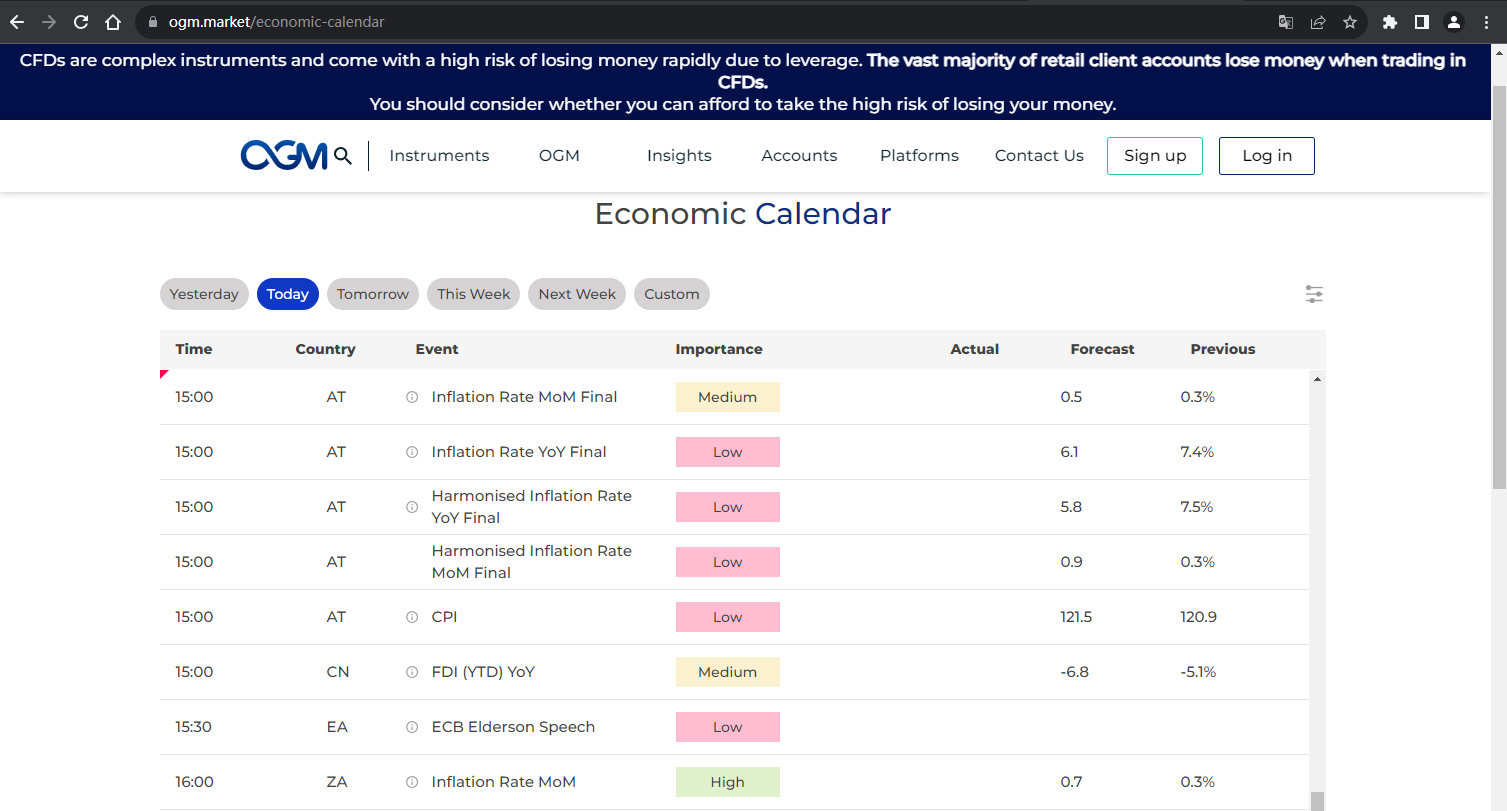Open browser extensions puzzle icon
This screenshot has height=811, width=1507.
pyautogui.click(x=1390, y=22)
